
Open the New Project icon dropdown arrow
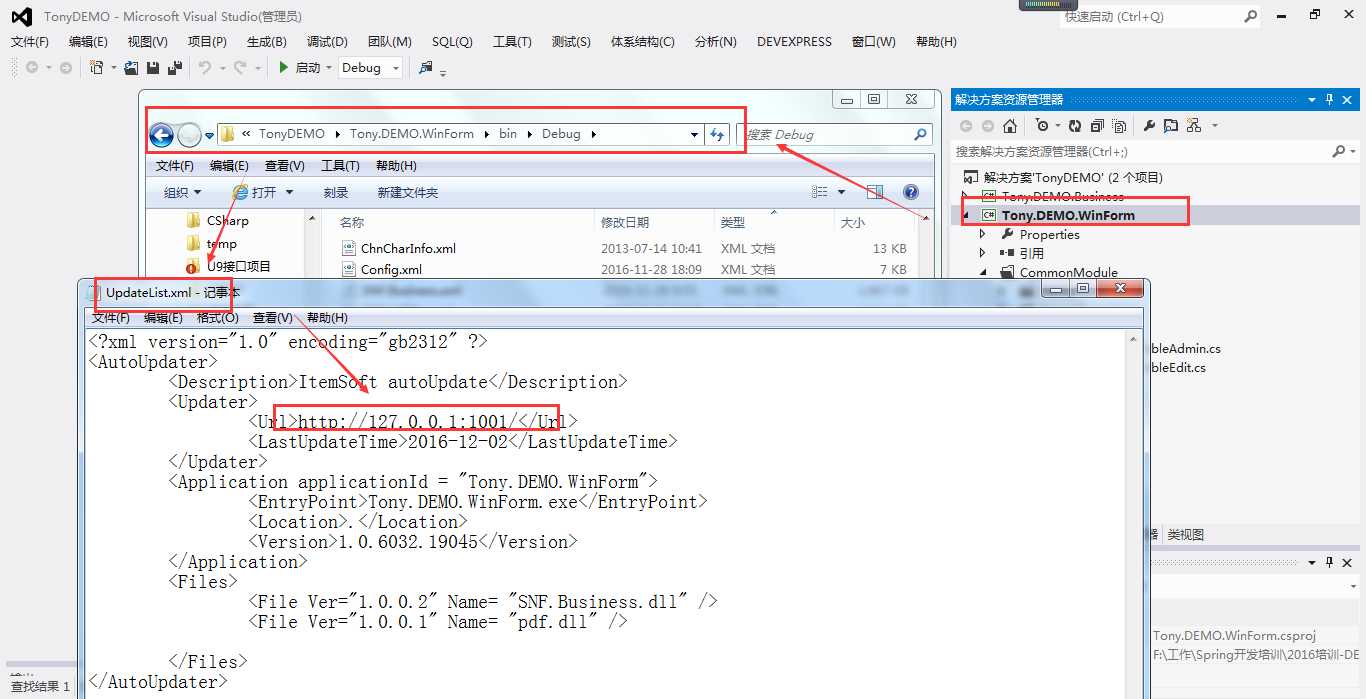(113, 68)
